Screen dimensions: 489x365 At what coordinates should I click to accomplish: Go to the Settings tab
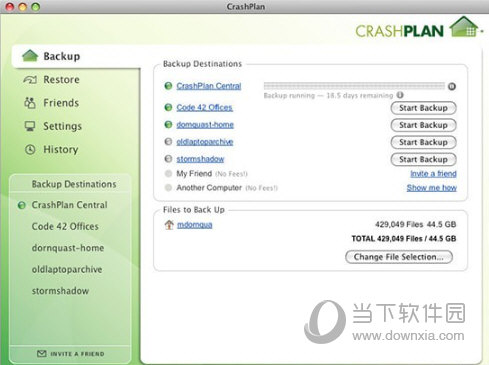tap(62, 126)
